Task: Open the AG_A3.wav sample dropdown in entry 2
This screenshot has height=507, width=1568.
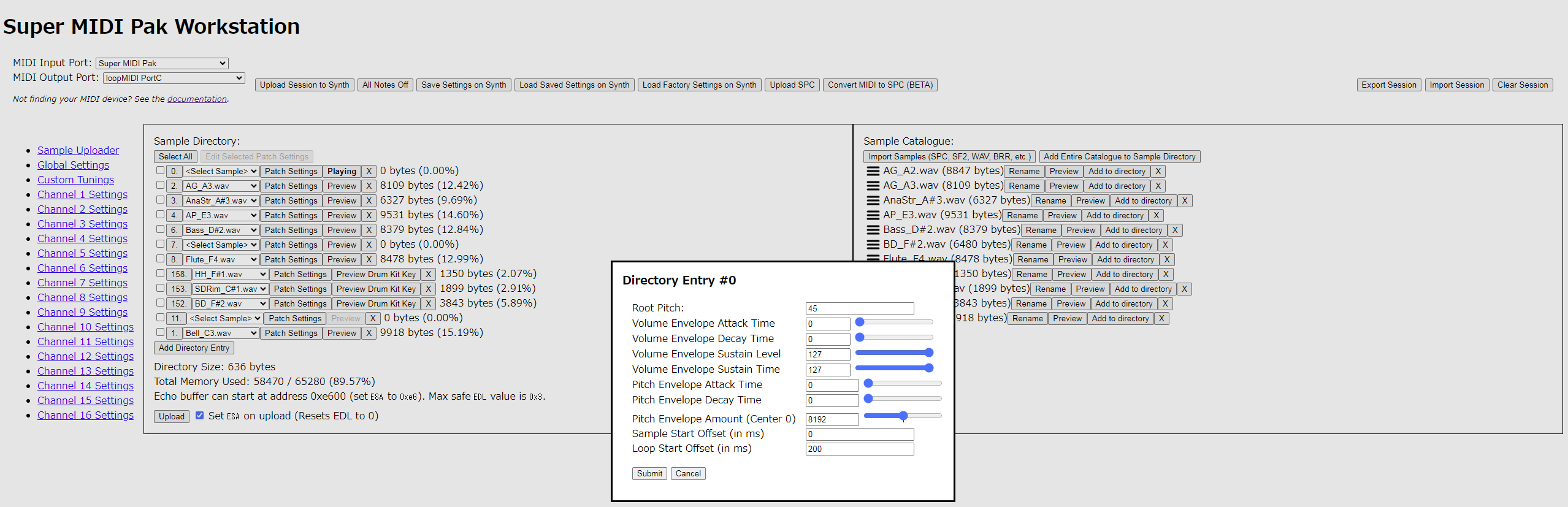Action: 221,186
